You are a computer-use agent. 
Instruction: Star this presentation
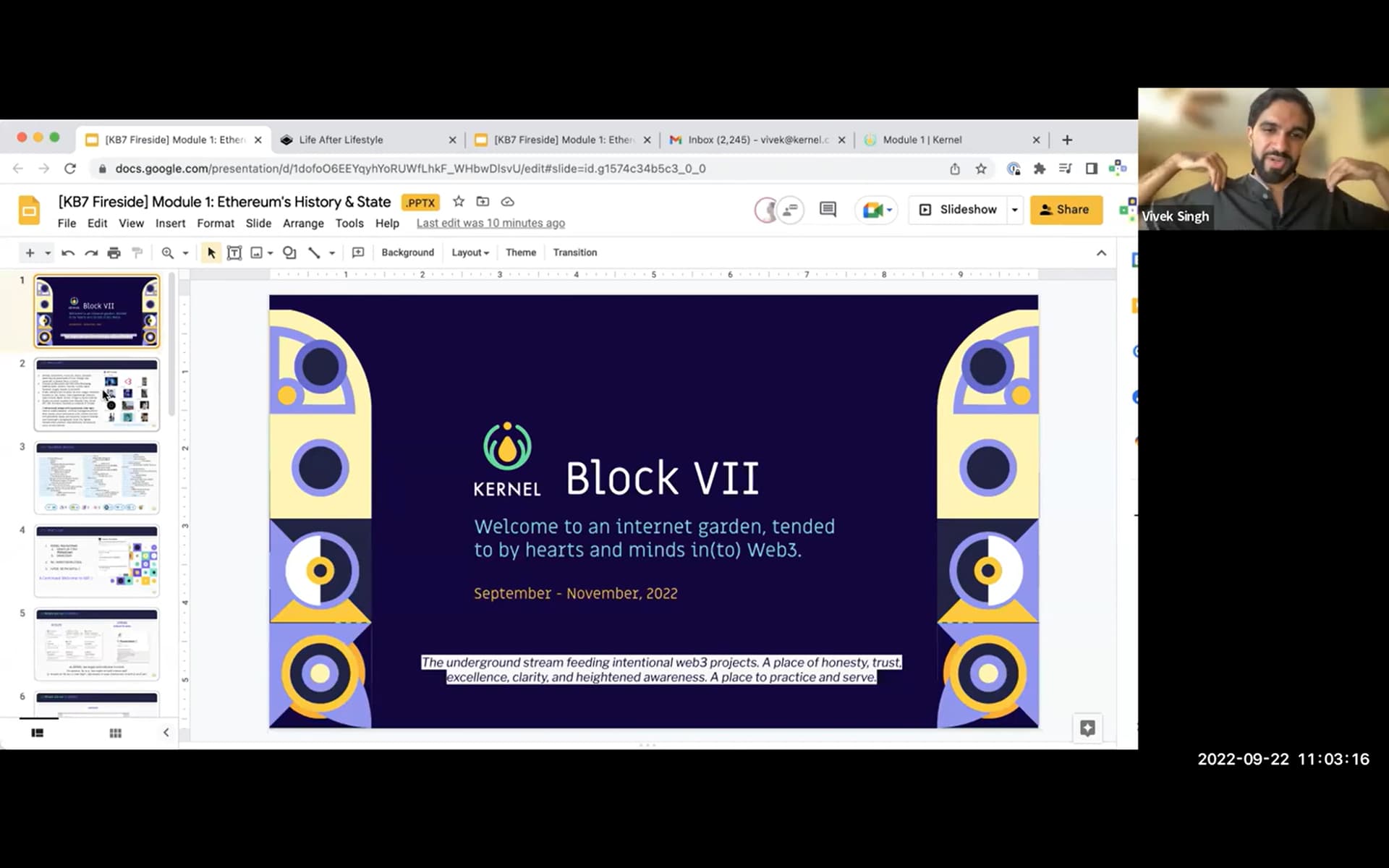coord(458,202)
